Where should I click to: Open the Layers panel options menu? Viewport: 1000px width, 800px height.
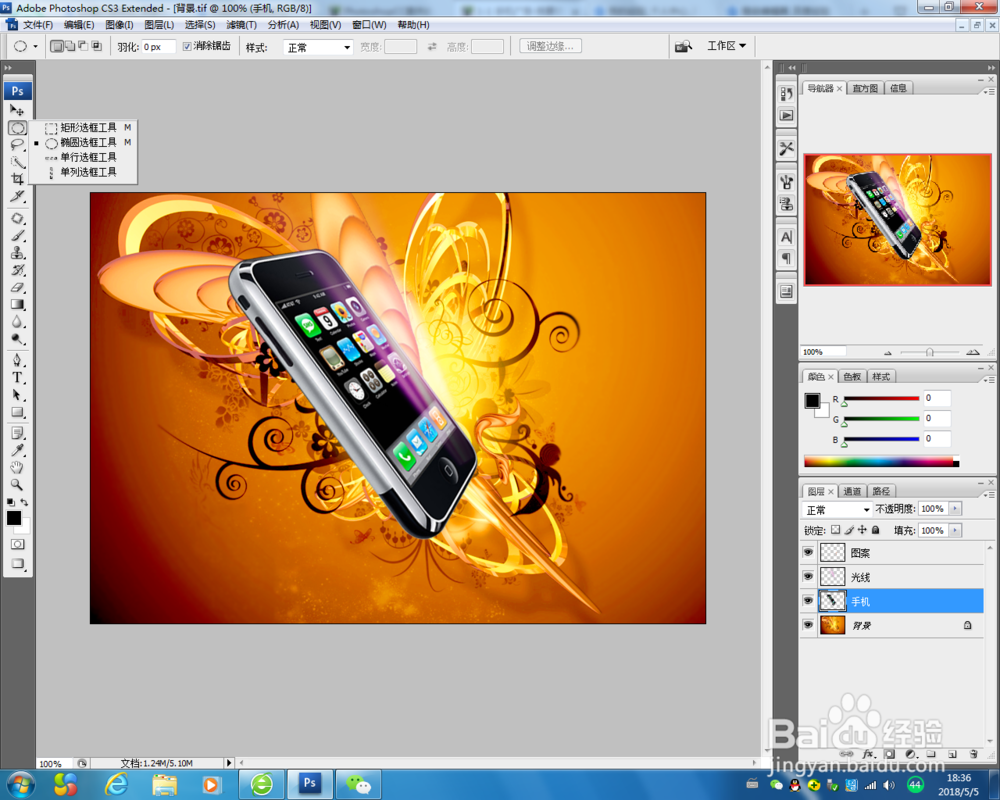coord(988,494)
